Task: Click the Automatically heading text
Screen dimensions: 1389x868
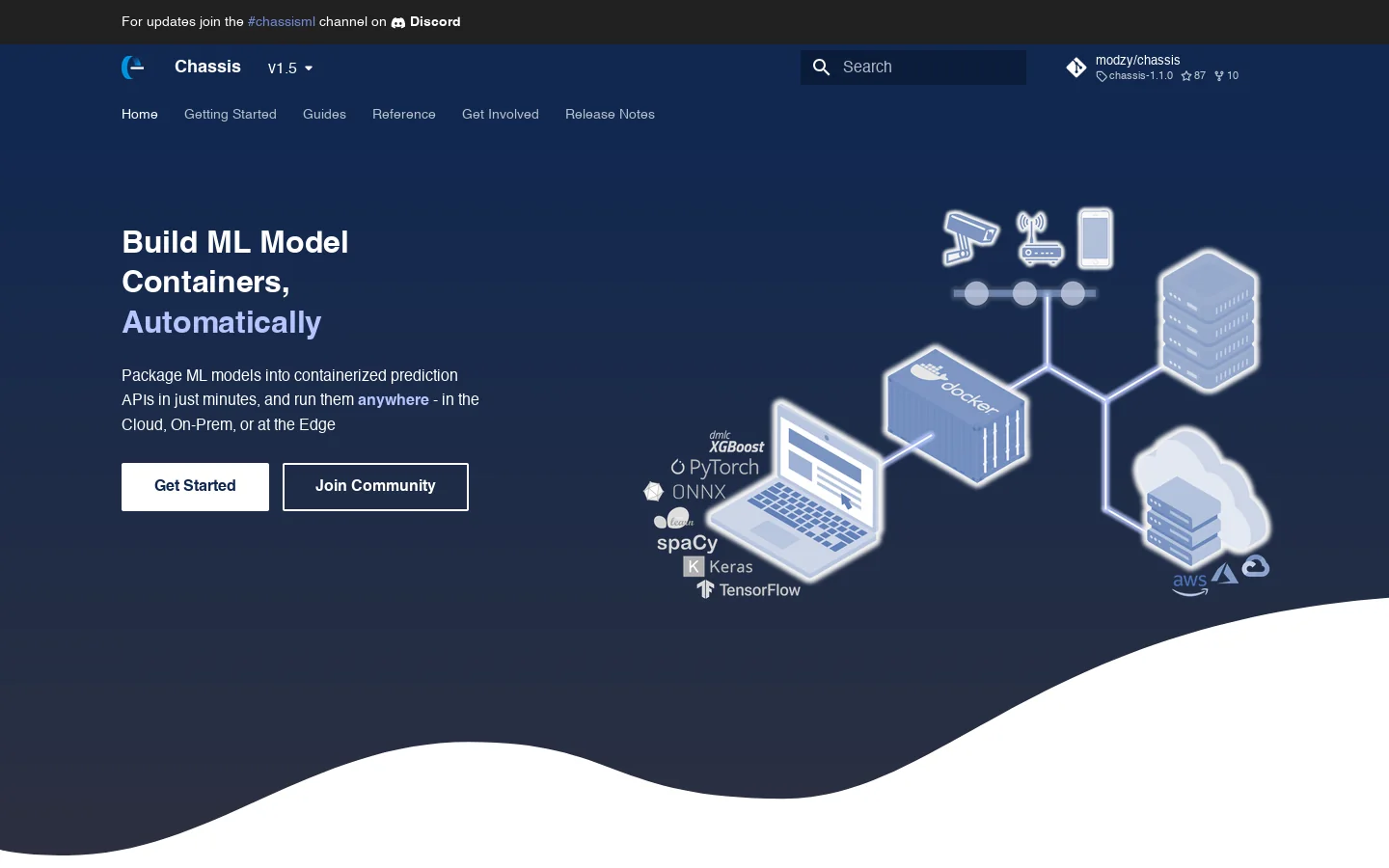Action: (222, 322)
